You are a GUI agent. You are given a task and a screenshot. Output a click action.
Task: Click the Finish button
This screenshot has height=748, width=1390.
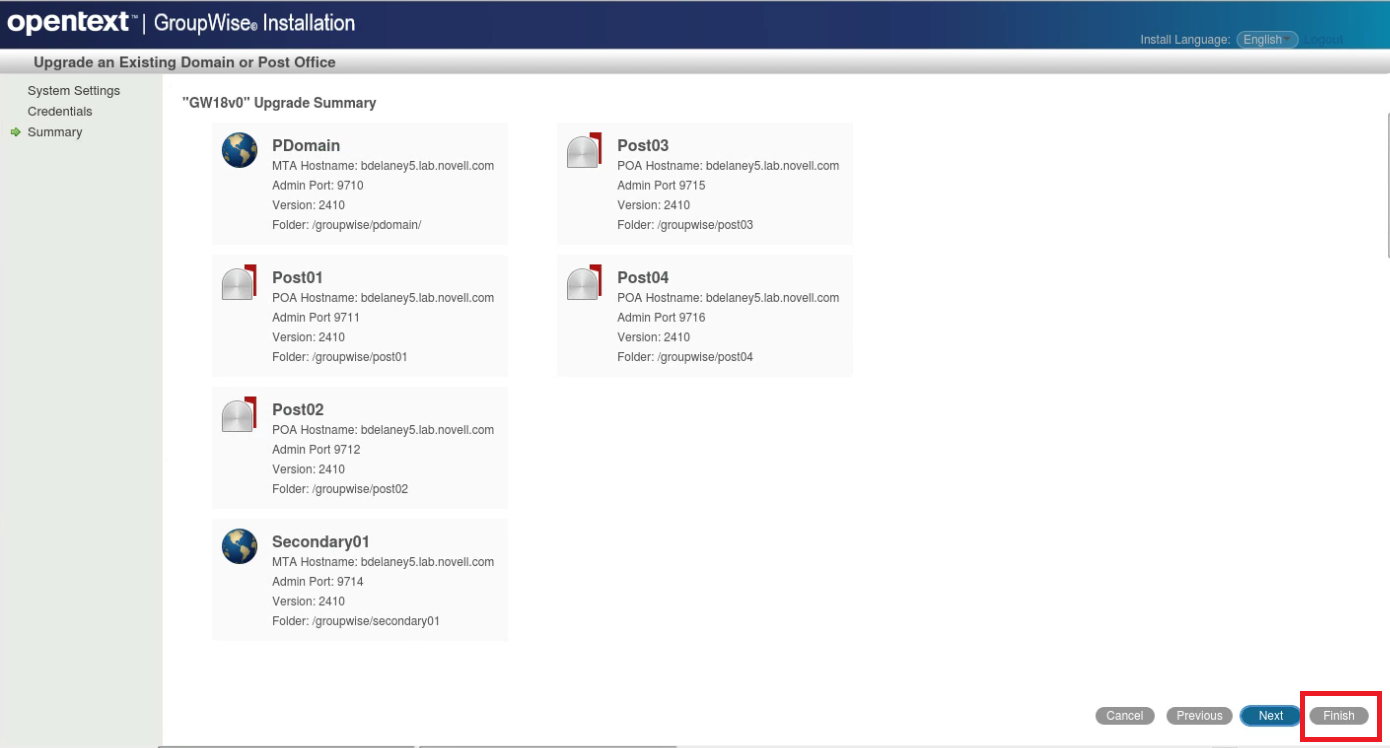[x=1338, y=715]
